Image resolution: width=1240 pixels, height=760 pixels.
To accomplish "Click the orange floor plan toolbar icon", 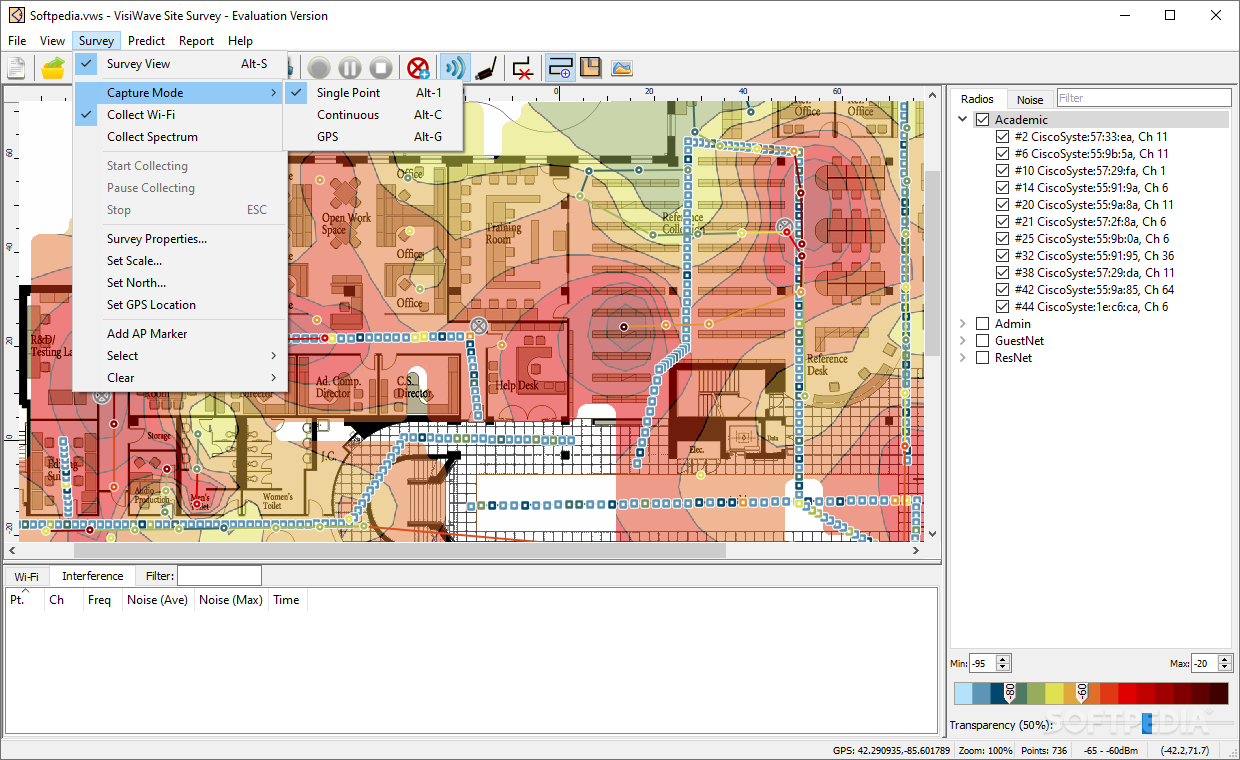I will coord(590,68).
